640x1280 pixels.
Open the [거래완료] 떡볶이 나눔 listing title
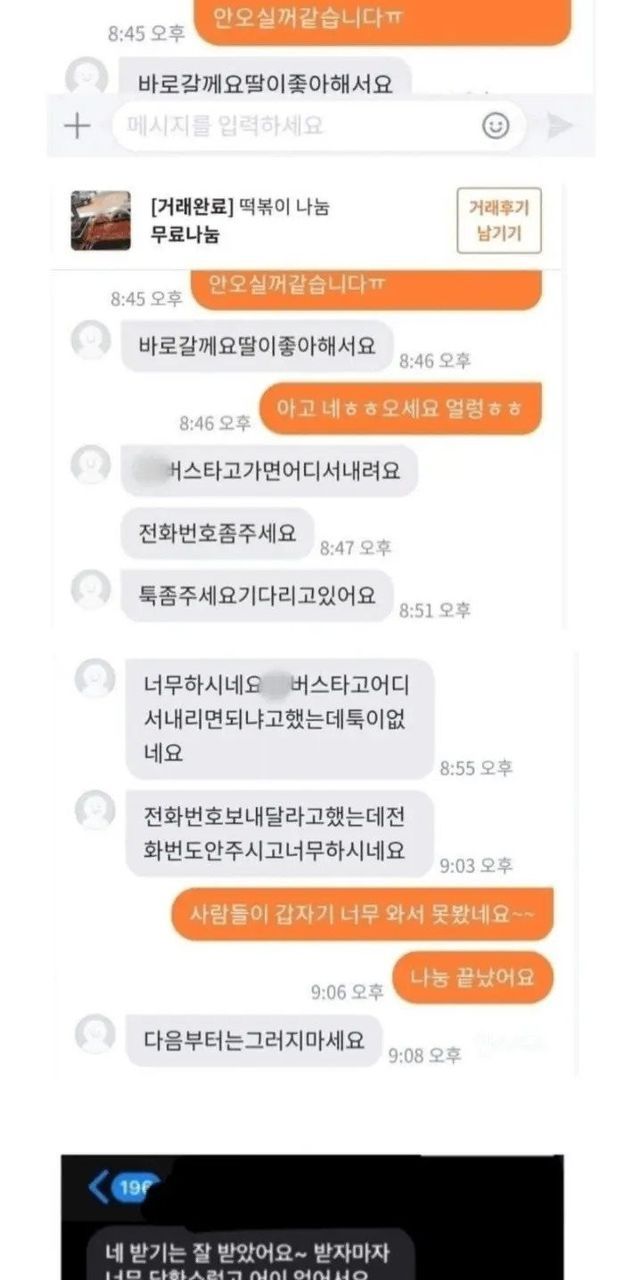[x=239, y=208]
